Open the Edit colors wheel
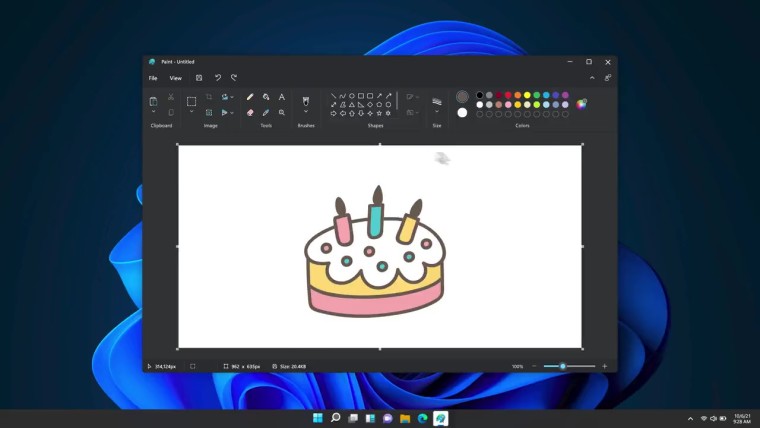760x428 pixels. click(x=581, y=103)
